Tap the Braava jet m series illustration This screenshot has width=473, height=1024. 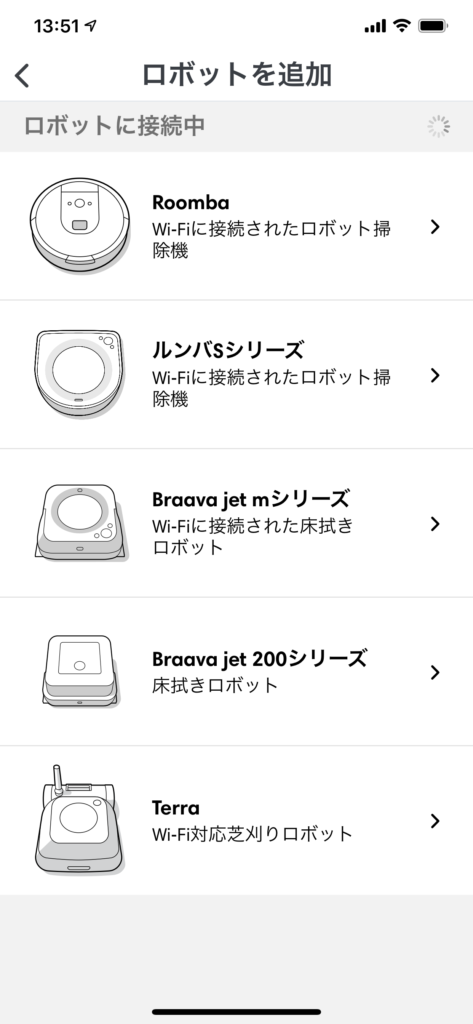pyautogui.click(x=82, y=522)
